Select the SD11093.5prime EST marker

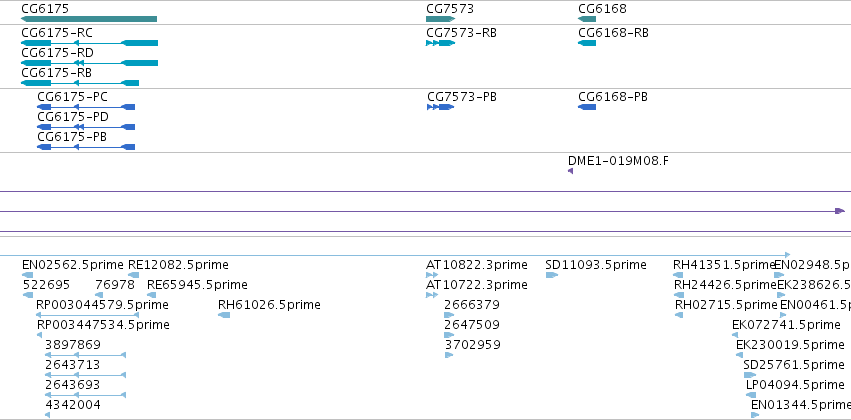[551, 275]
